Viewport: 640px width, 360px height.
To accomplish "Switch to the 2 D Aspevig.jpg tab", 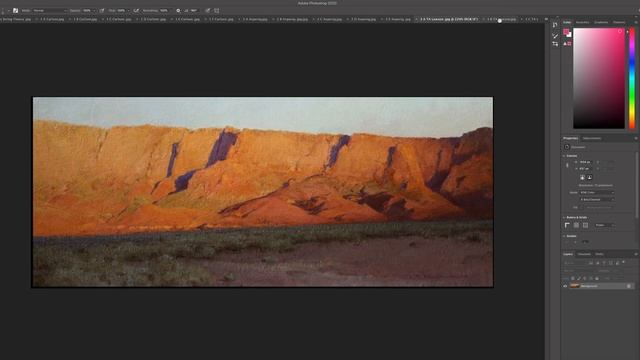I will [x=363, y=19].
